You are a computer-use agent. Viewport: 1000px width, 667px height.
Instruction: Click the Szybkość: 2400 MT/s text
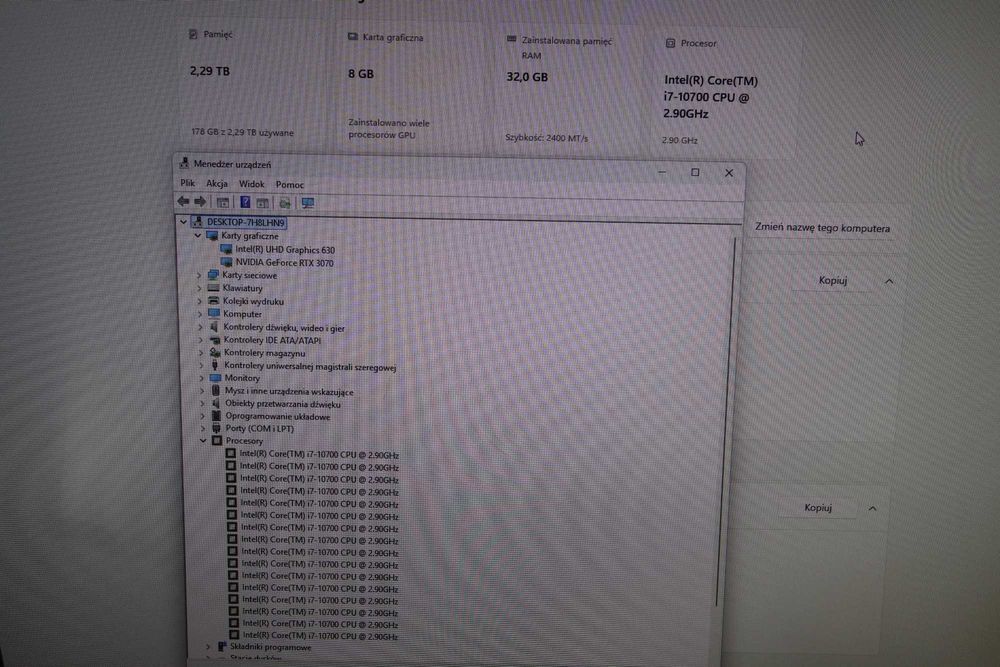point(547,137)
